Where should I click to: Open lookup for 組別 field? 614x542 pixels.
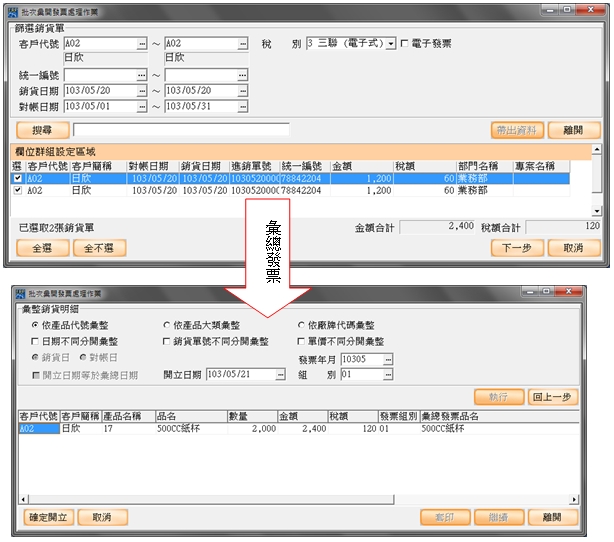[388, 374]
